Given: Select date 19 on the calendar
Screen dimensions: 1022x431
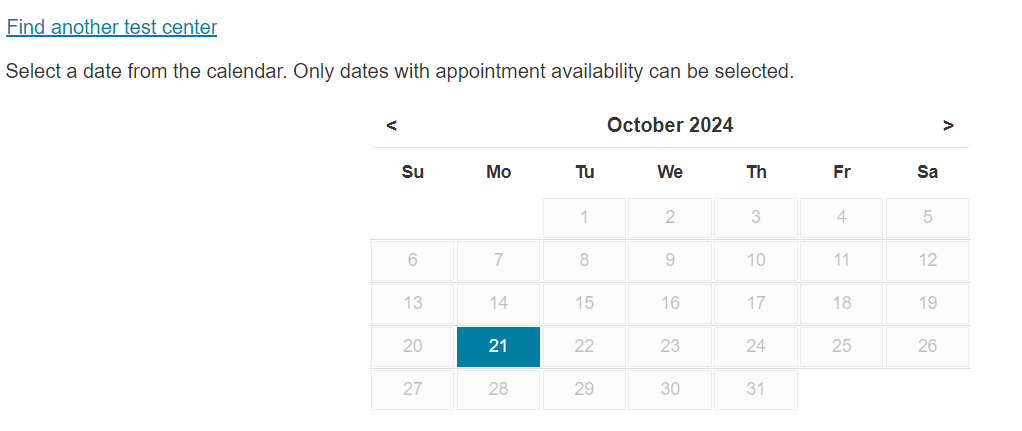Looking at the screenshot, I should [927, 303].
